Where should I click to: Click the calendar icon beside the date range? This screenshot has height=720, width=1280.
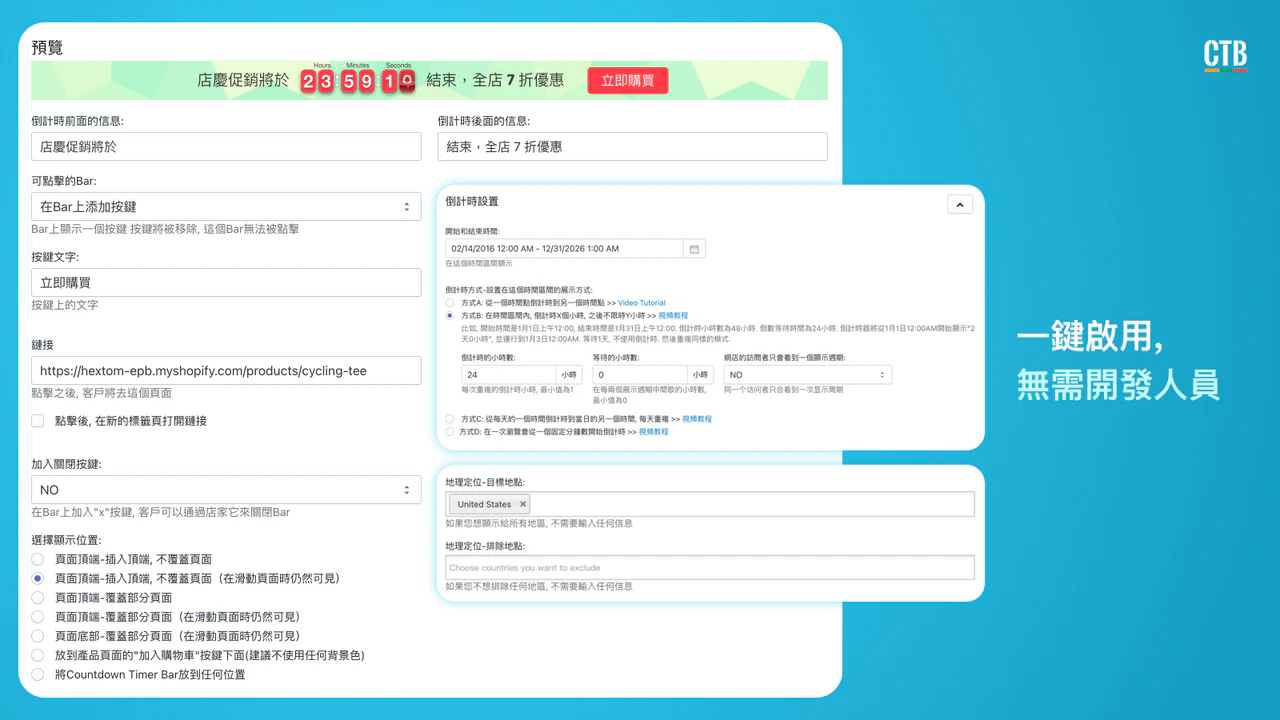pyautogui.click(x=694, y=248)
